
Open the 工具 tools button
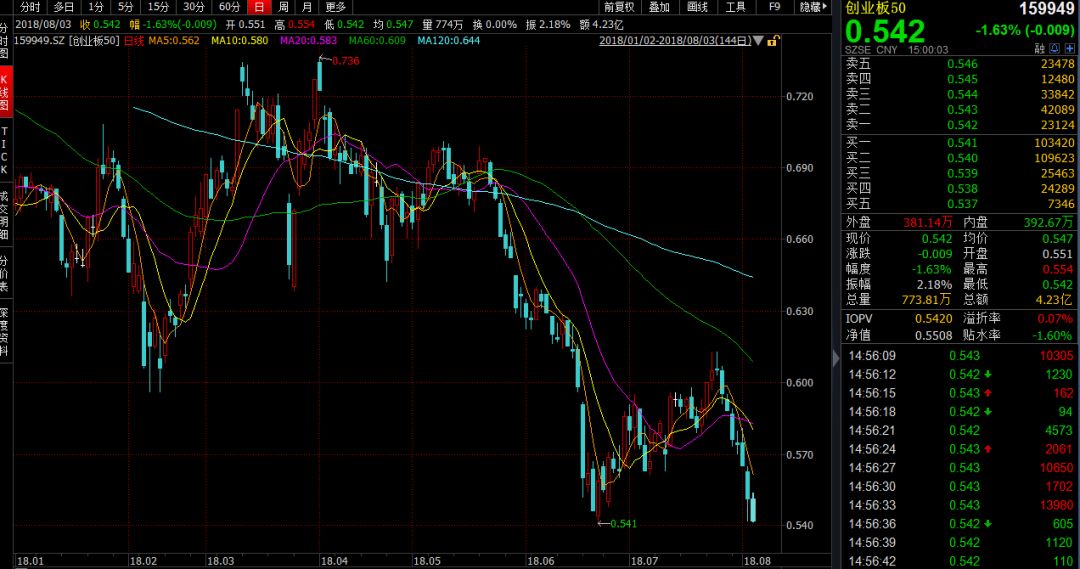pyautogui.click(x=735, y=7)
